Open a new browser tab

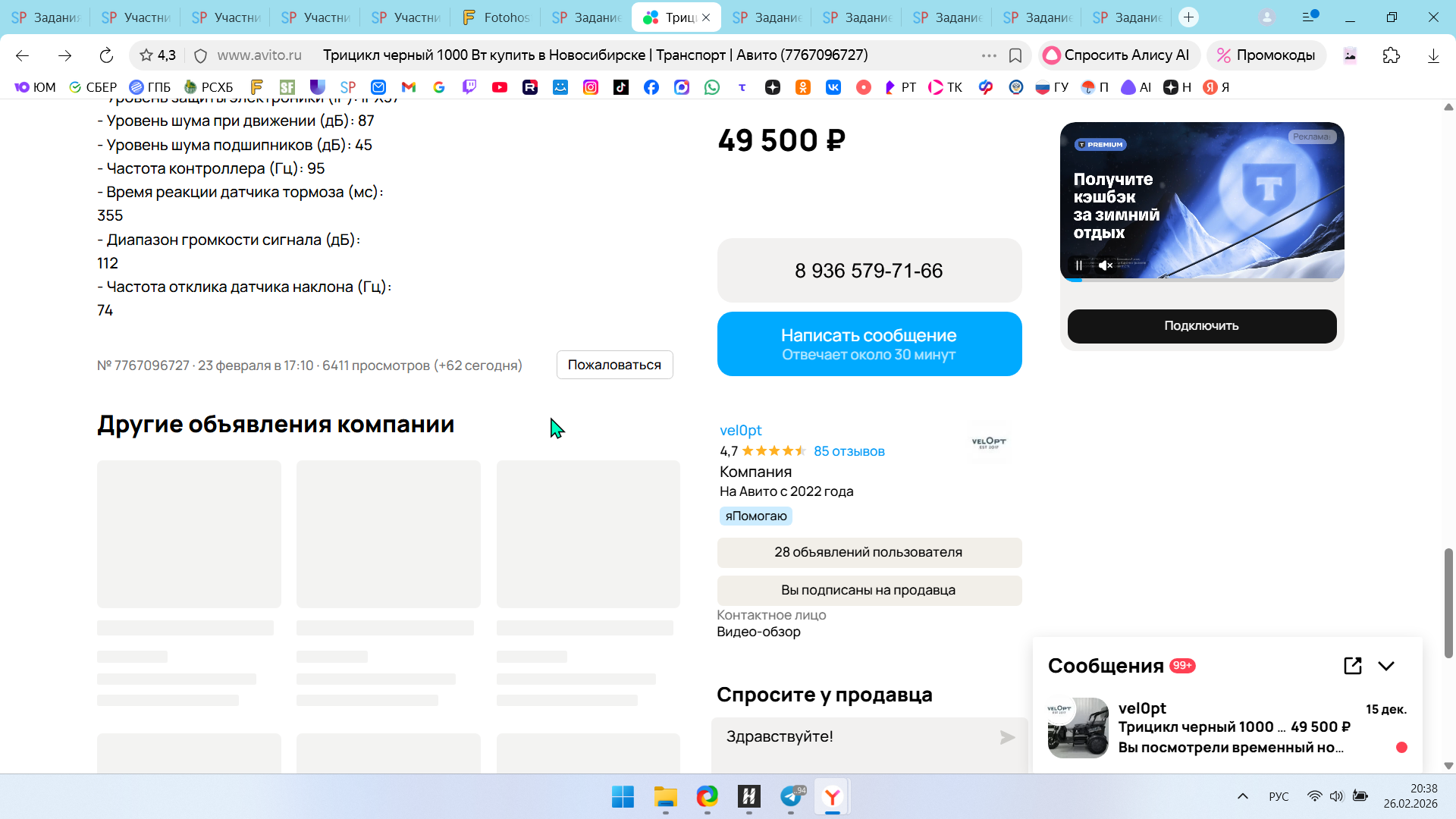(1188, 17)
